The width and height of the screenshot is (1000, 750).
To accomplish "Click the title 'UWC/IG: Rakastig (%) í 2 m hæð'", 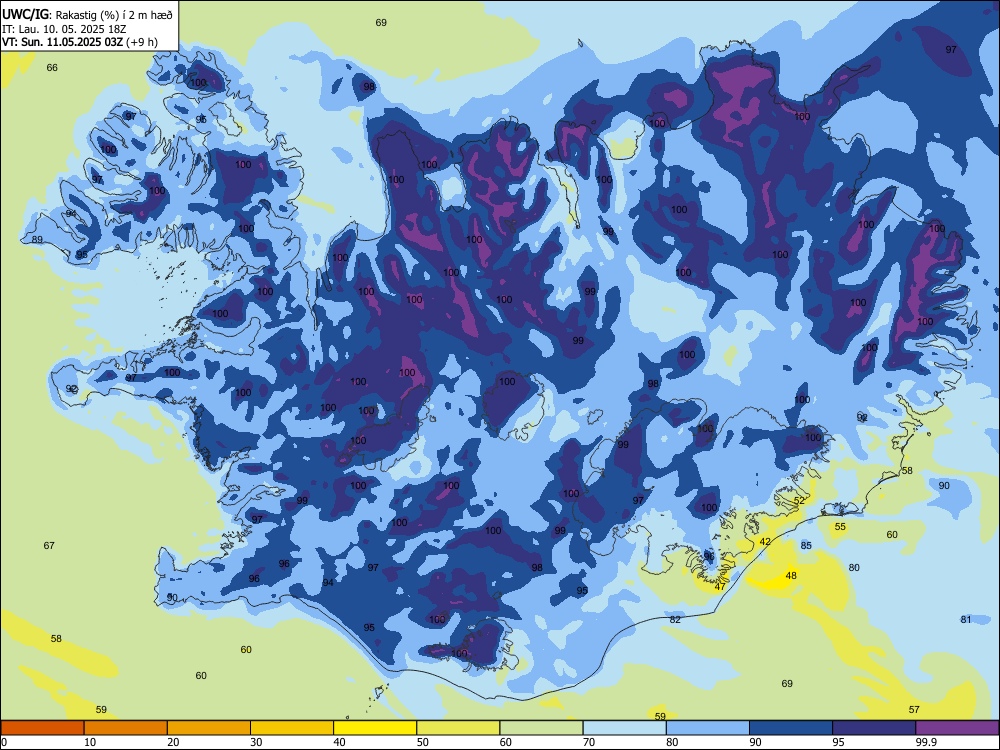I will [x=87, y=15].
